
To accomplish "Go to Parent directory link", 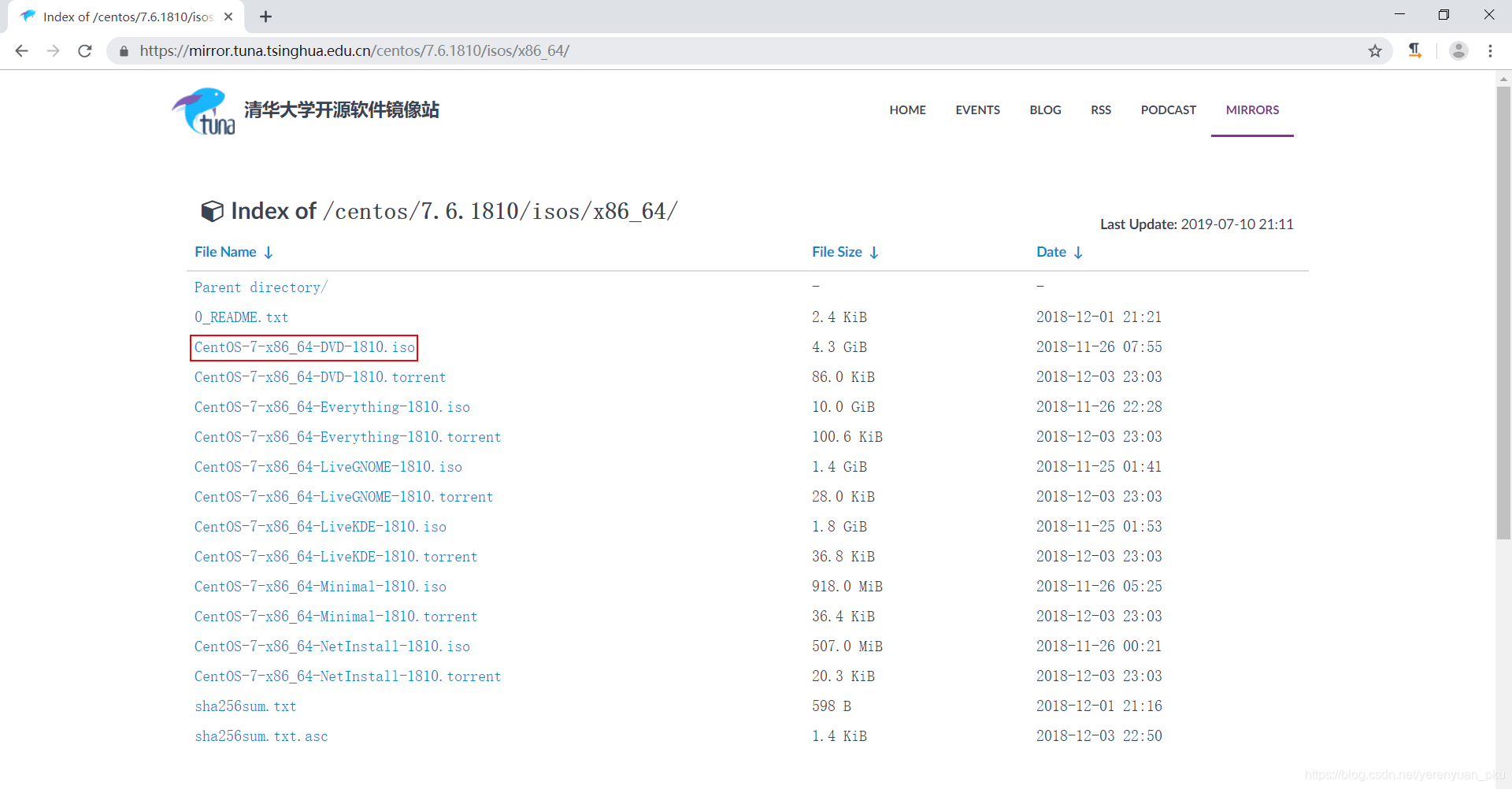I will coord(261,287).
